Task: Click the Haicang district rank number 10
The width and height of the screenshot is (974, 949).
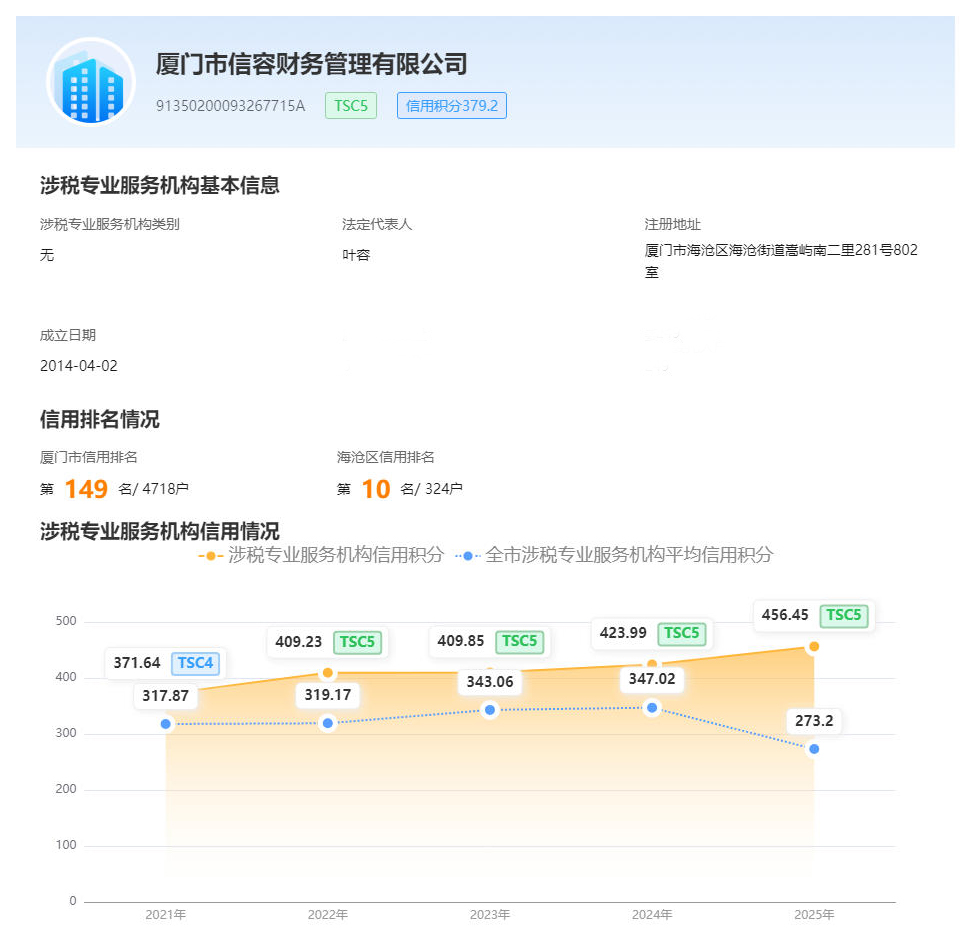Action: tap(376, 489)
